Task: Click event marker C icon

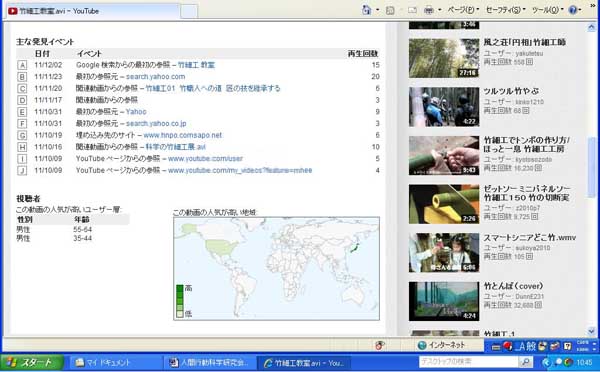Action: pos(22,89)
